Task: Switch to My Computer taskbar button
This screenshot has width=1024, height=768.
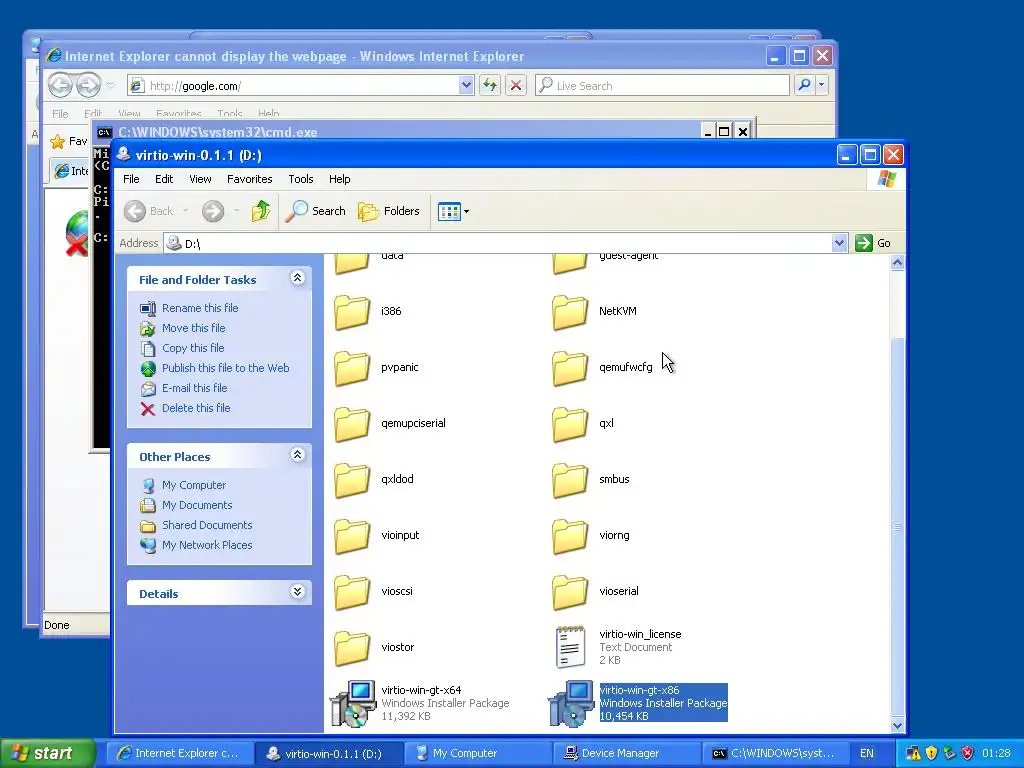Action: pyautogui.click(x=477, y=753)
